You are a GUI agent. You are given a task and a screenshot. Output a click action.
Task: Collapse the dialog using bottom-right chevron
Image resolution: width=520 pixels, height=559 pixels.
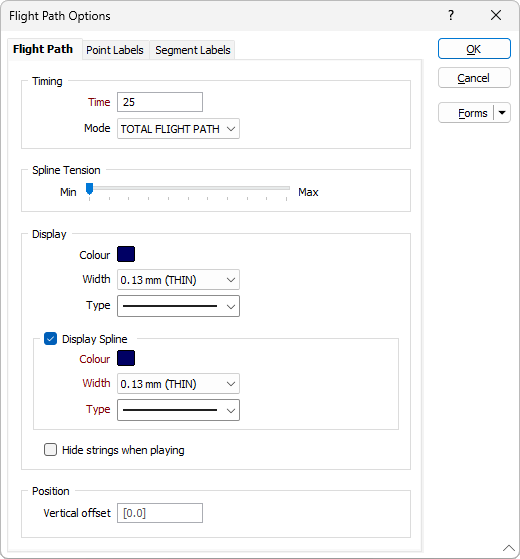(x=509, y=548)
